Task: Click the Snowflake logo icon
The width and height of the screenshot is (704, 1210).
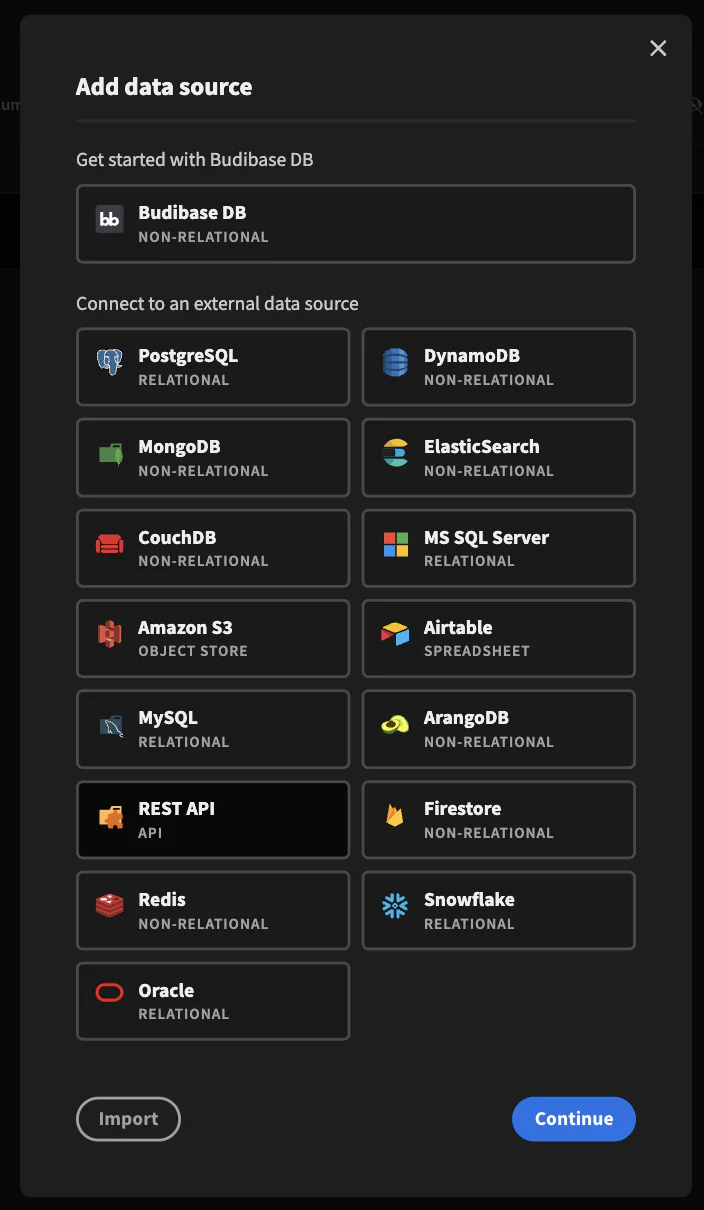Action: point(395,907)
